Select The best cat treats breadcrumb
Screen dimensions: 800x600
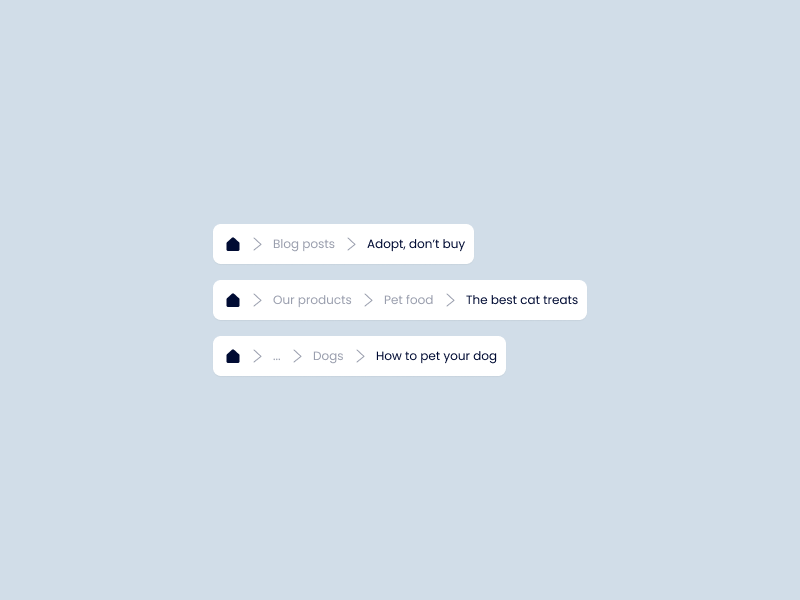522,300
